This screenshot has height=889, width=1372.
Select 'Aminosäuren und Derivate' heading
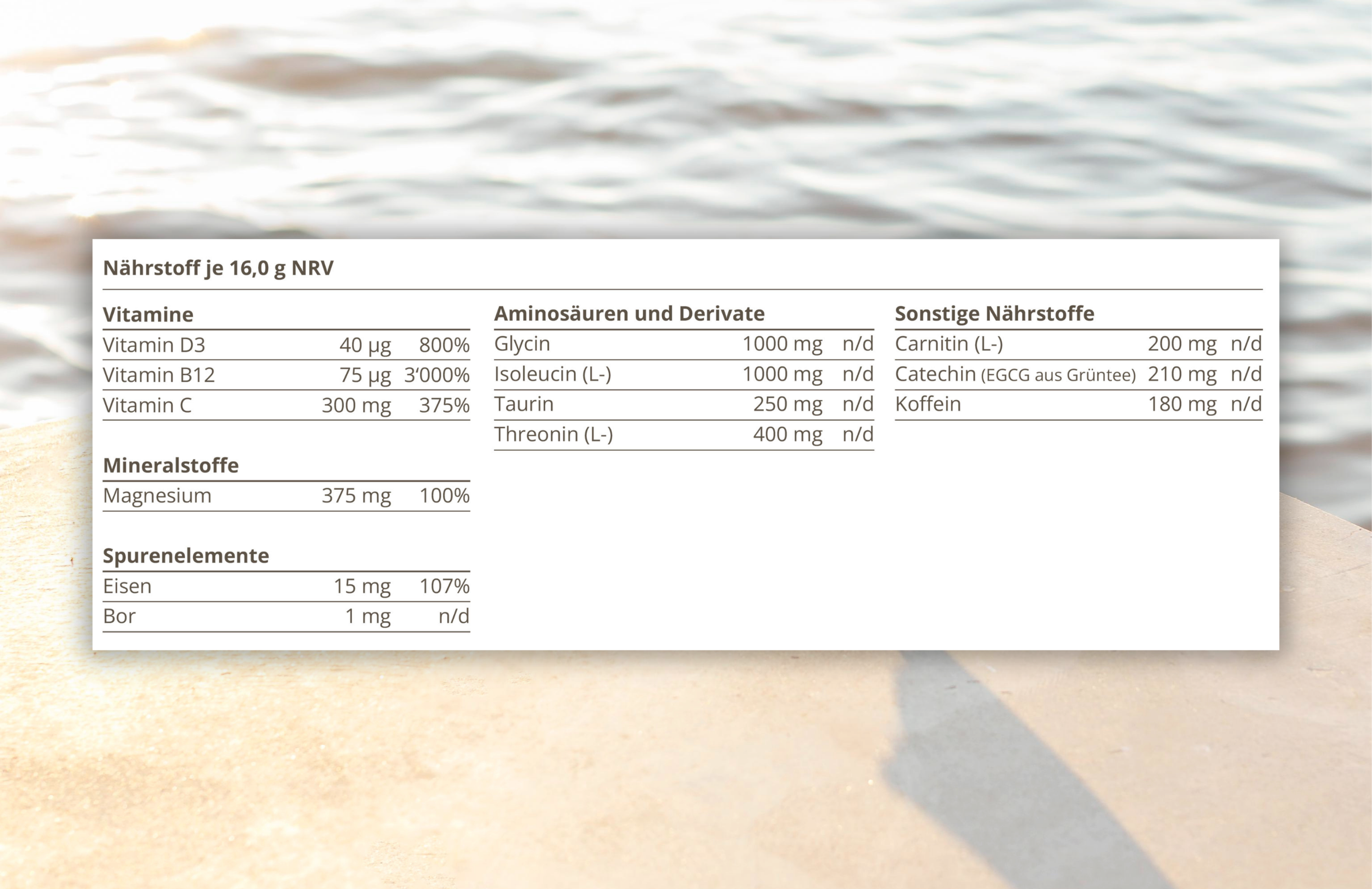[630, 314]
